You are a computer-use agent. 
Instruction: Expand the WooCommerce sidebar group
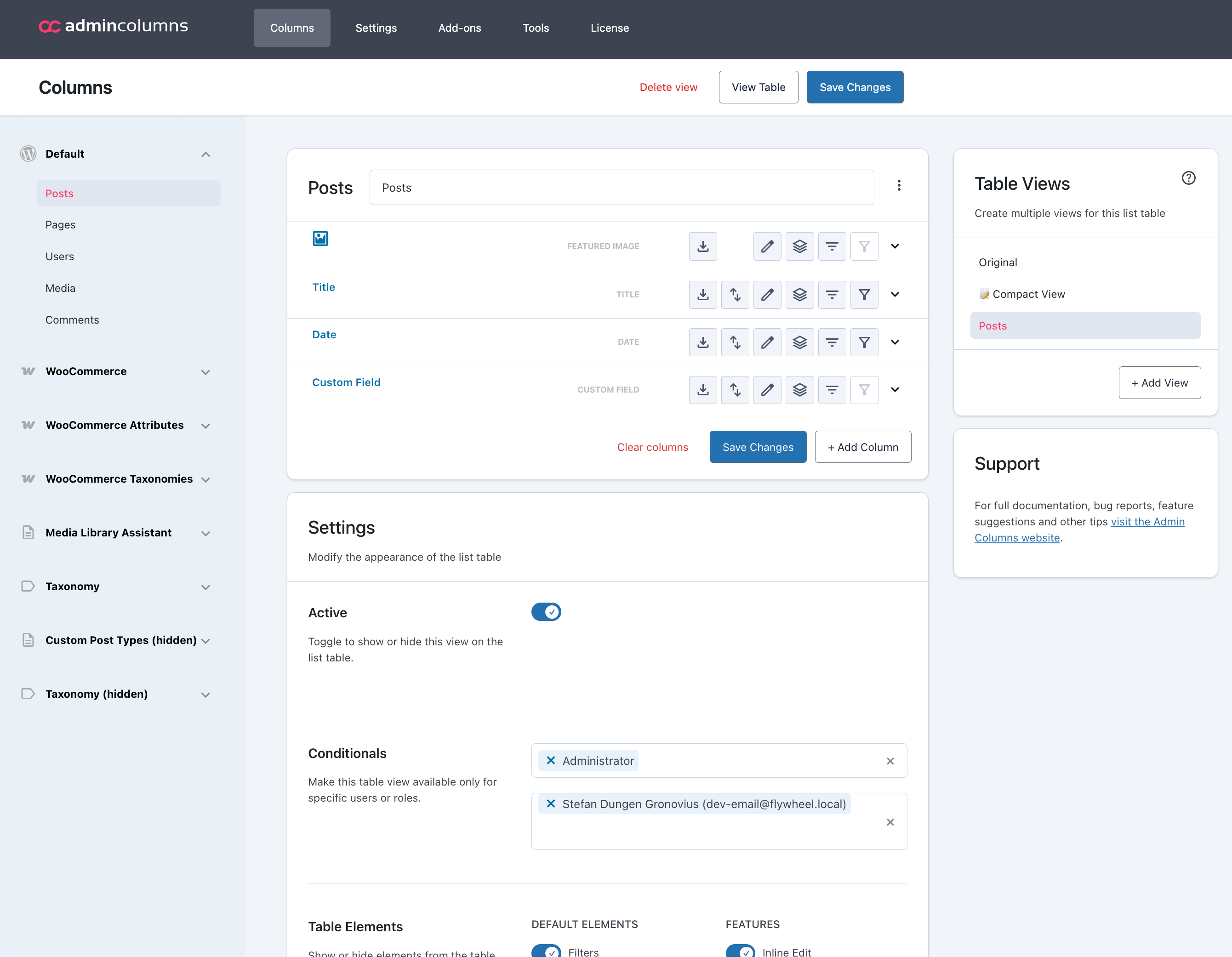[205, 372]
